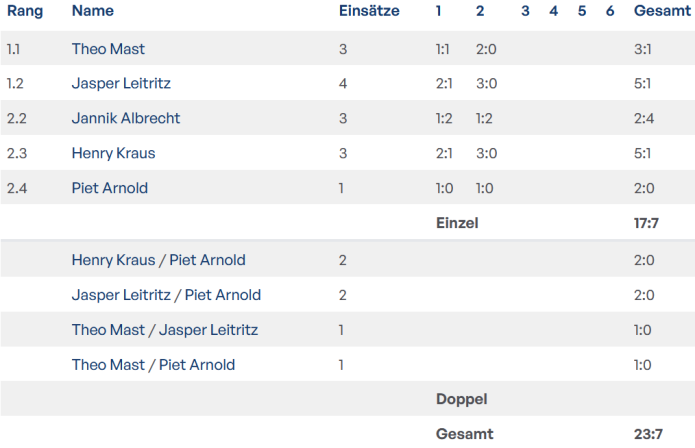Viewport: 695px width, 448px height.
Task: Click rank 2.4 cell for Piet Arnold
Action: 17,188
